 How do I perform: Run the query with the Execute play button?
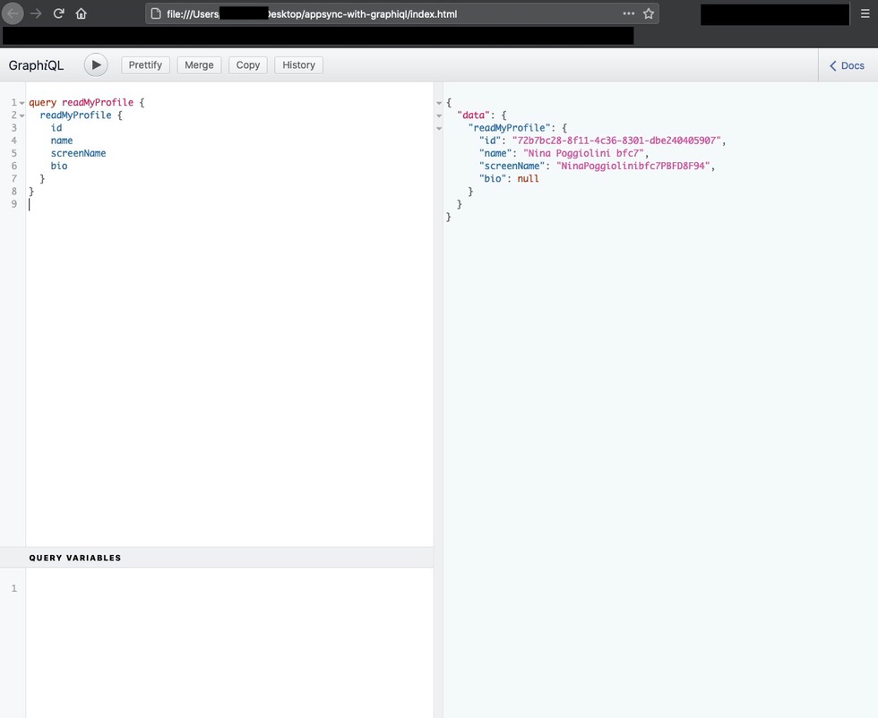(95, 65)
